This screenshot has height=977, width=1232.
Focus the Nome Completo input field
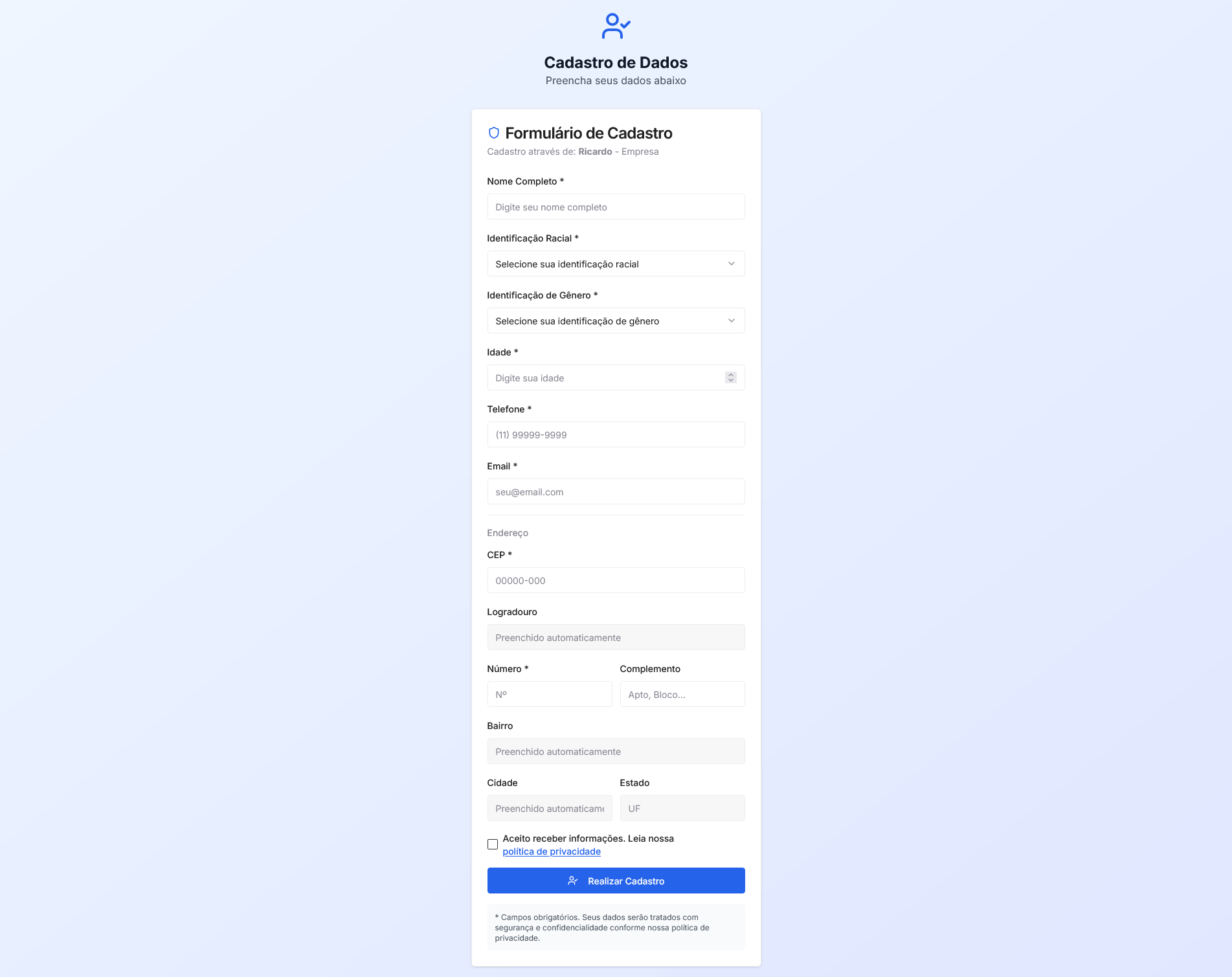[616, 207]
